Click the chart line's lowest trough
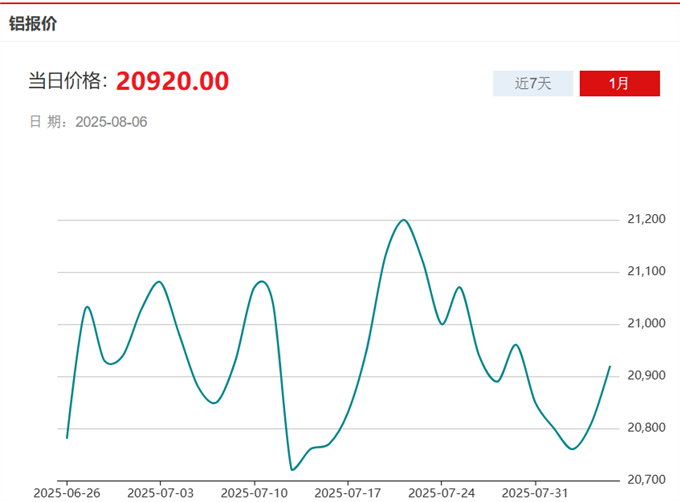The width and height of the screenshot is (680, 502). tap(293, 469)
